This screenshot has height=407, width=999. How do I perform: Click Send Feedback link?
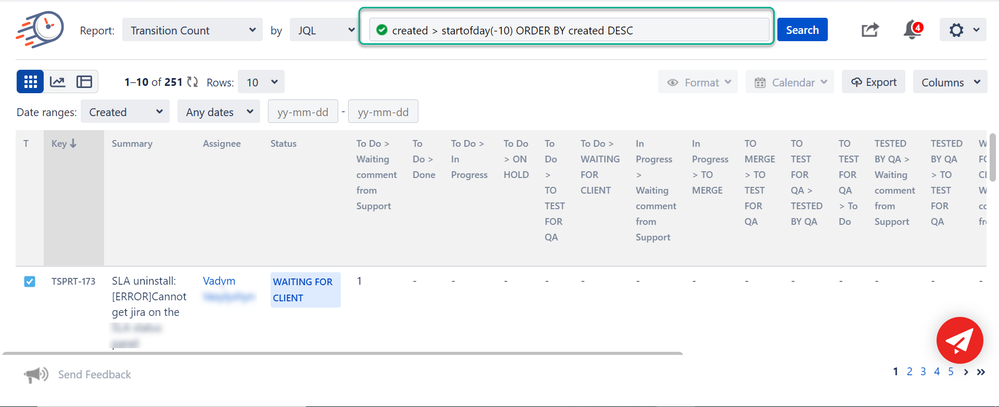pos(94,375)
